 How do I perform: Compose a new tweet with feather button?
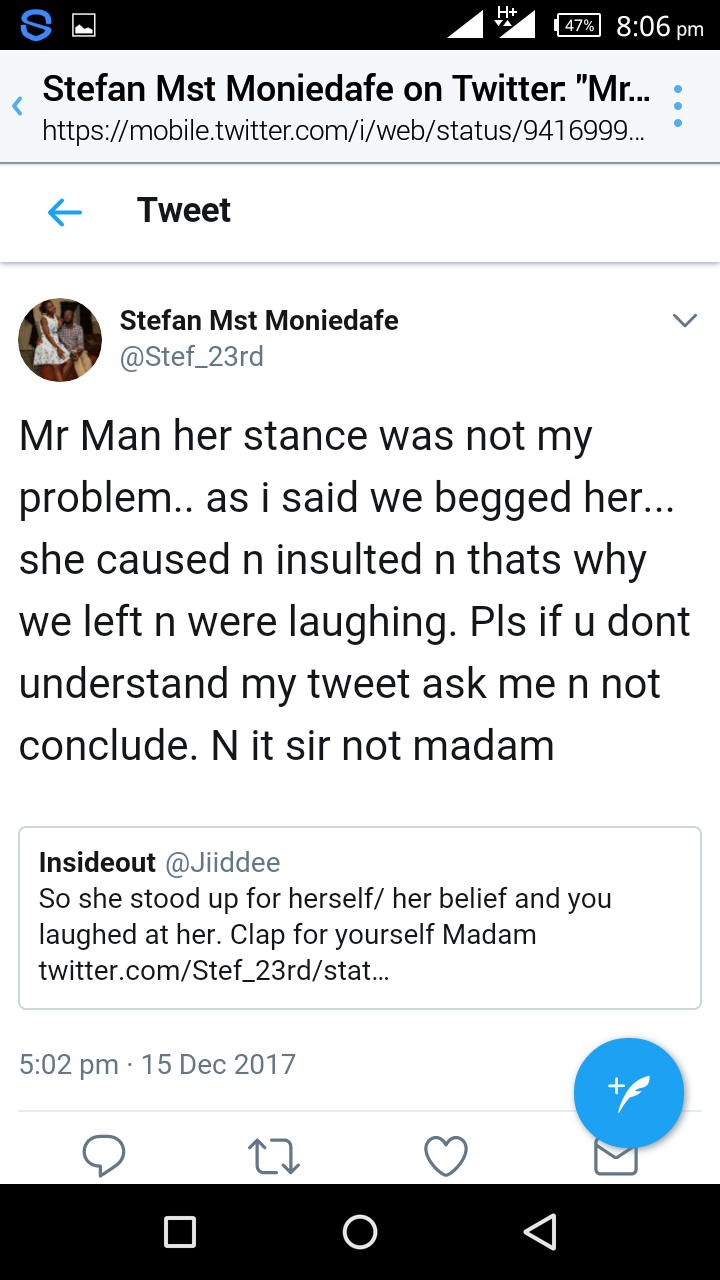(x=628, y=1093)
